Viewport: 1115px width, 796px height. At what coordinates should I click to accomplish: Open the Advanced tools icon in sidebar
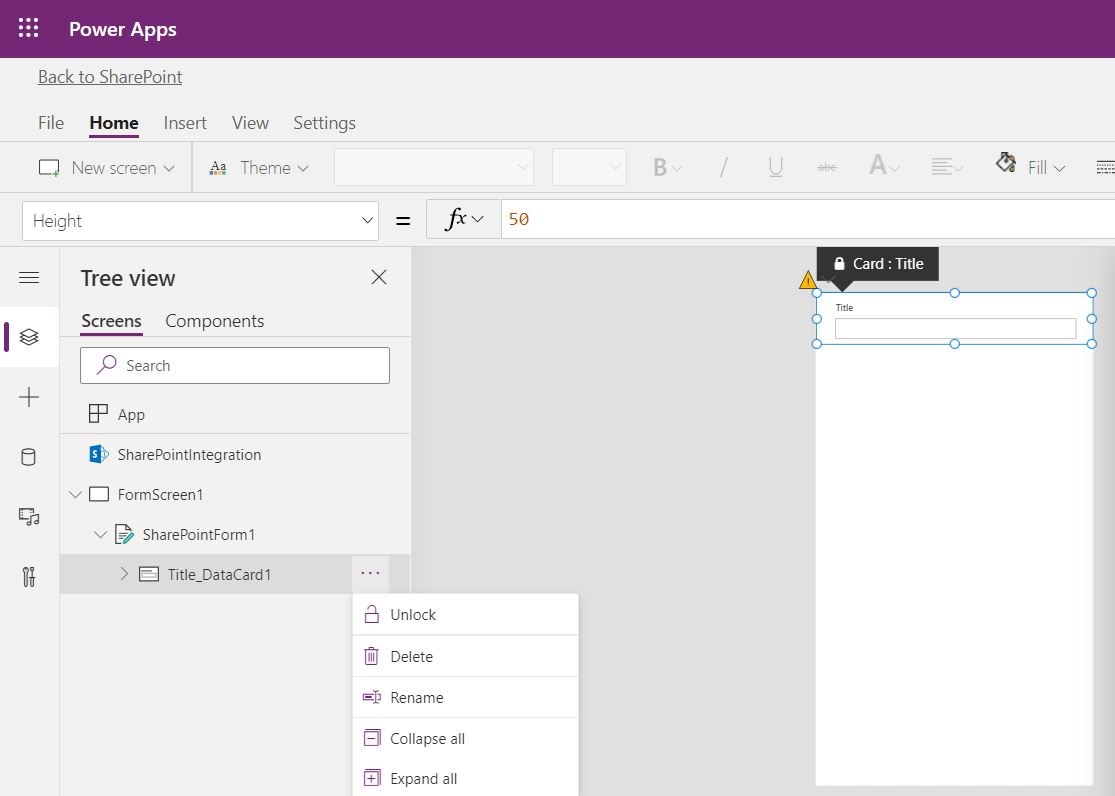tap(29, 576)
